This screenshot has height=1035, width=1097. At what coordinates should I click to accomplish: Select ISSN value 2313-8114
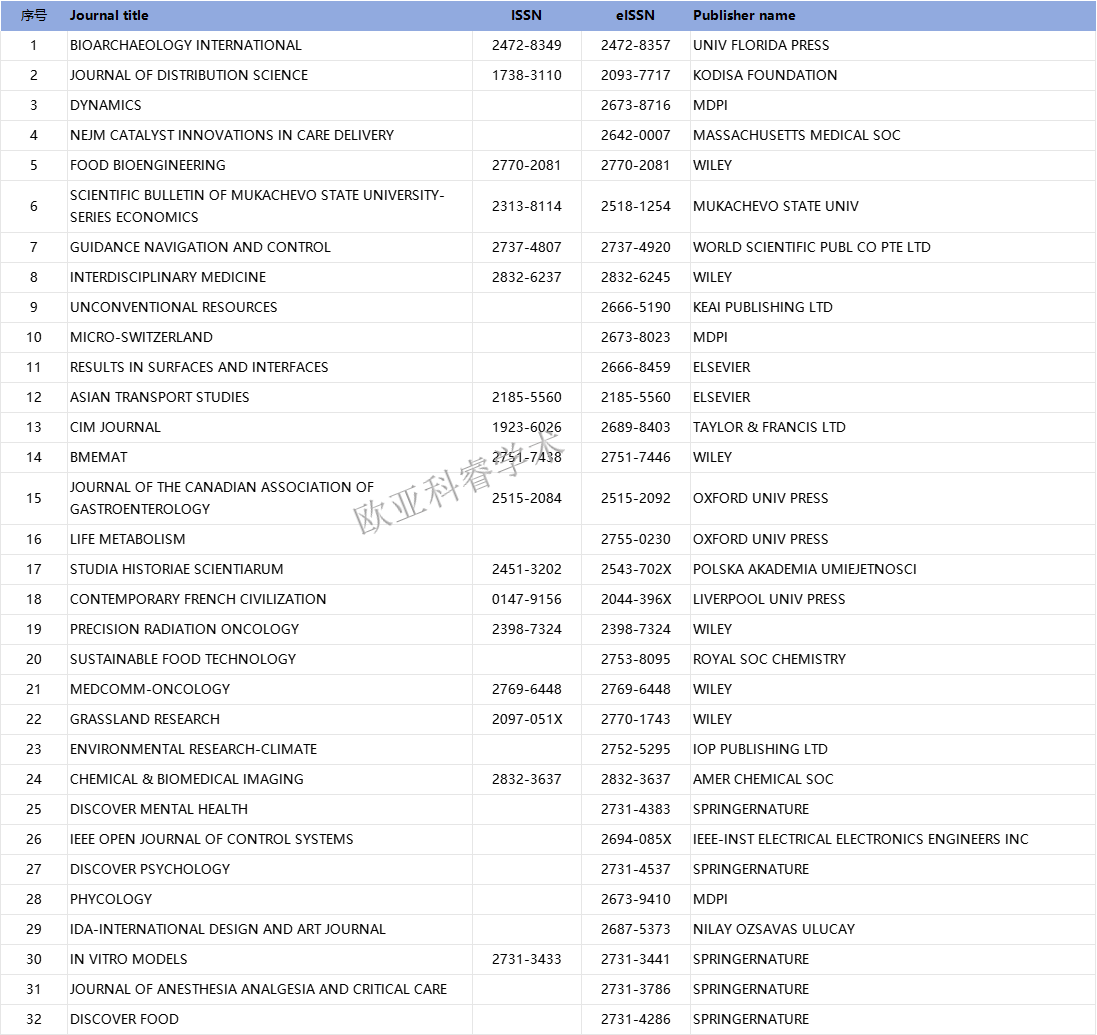[x=527, y=206]
